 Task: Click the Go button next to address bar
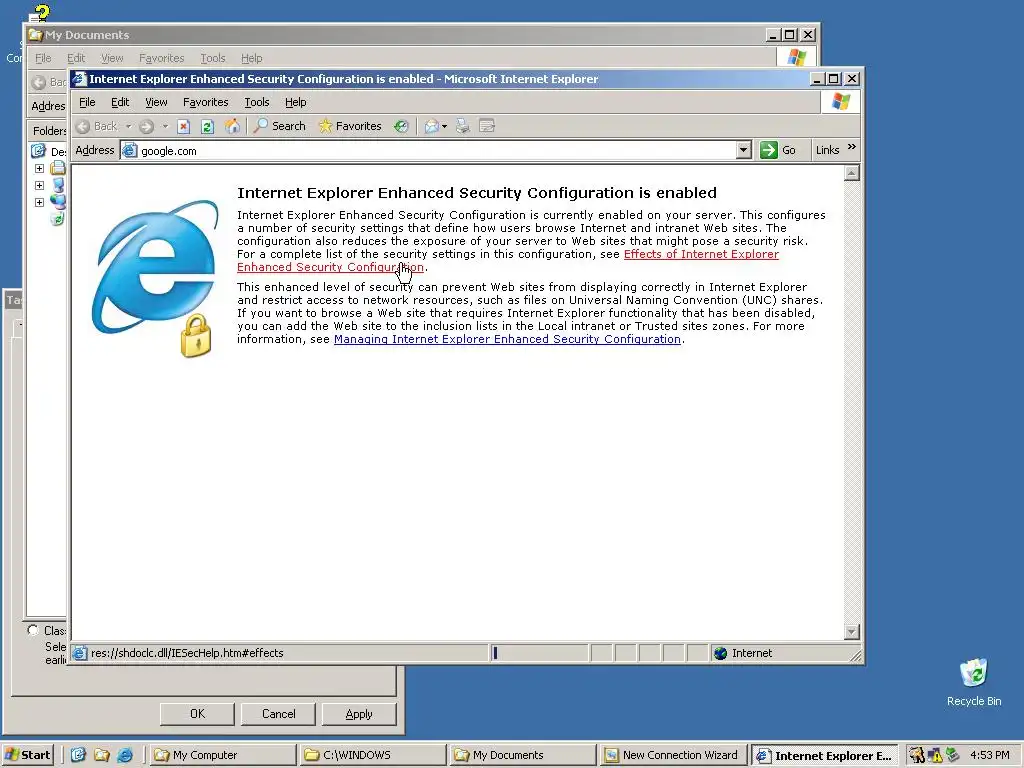click(778, 150)
